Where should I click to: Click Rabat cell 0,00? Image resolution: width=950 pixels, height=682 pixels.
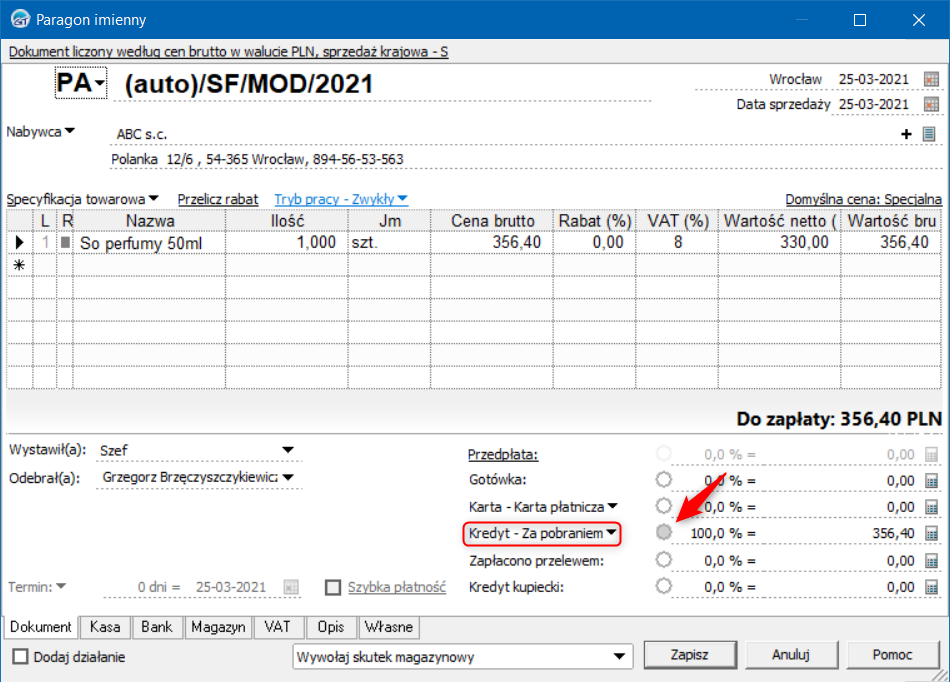click(594, 243)
